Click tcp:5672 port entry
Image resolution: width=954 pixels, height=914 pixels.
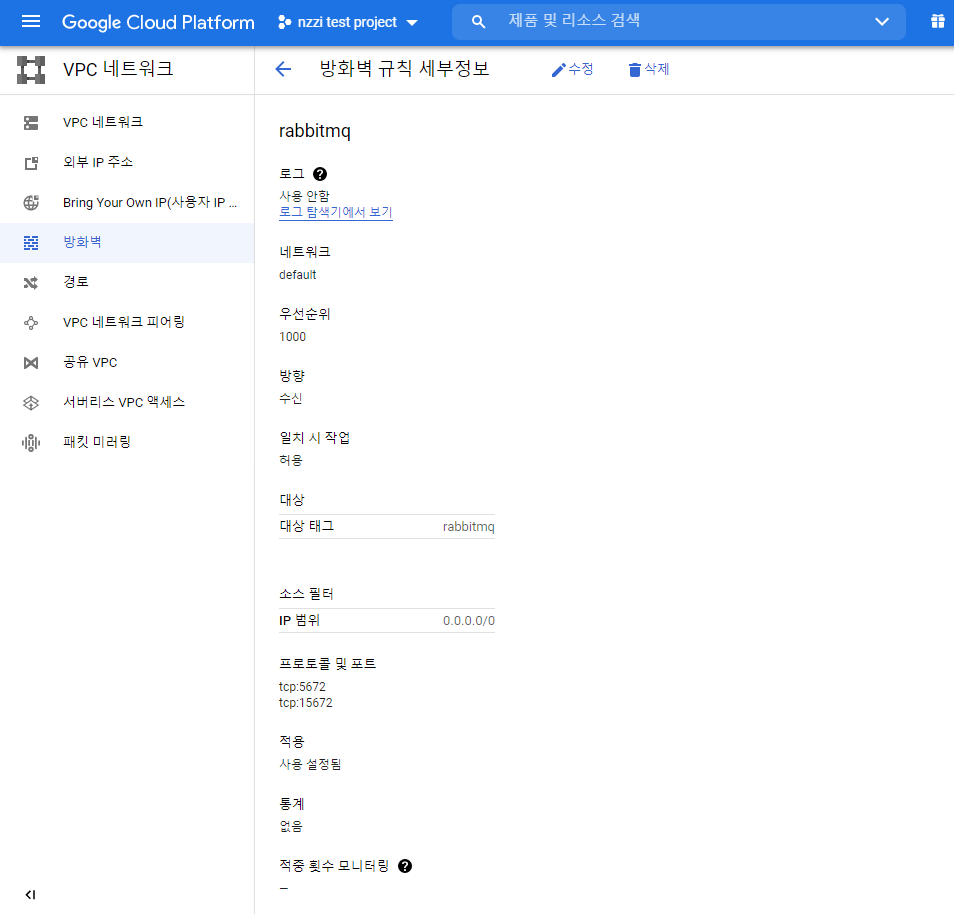(302, 687)
